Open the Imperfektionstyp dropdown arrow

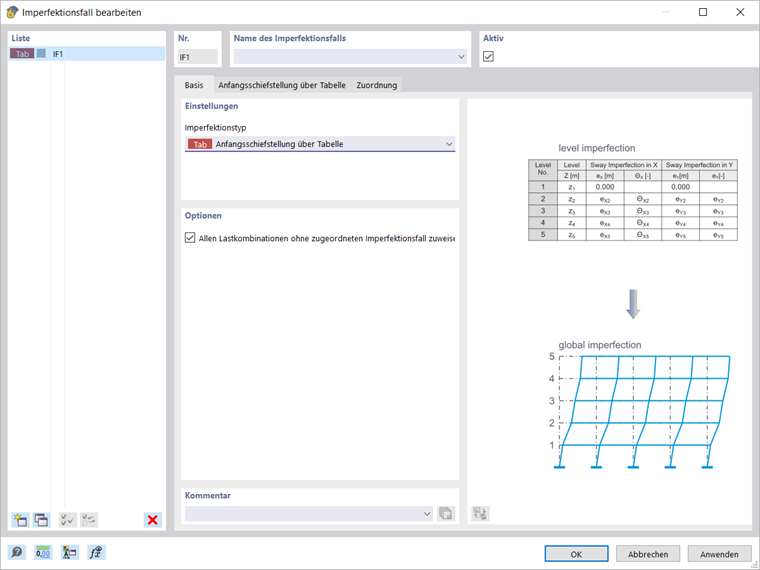449,144
